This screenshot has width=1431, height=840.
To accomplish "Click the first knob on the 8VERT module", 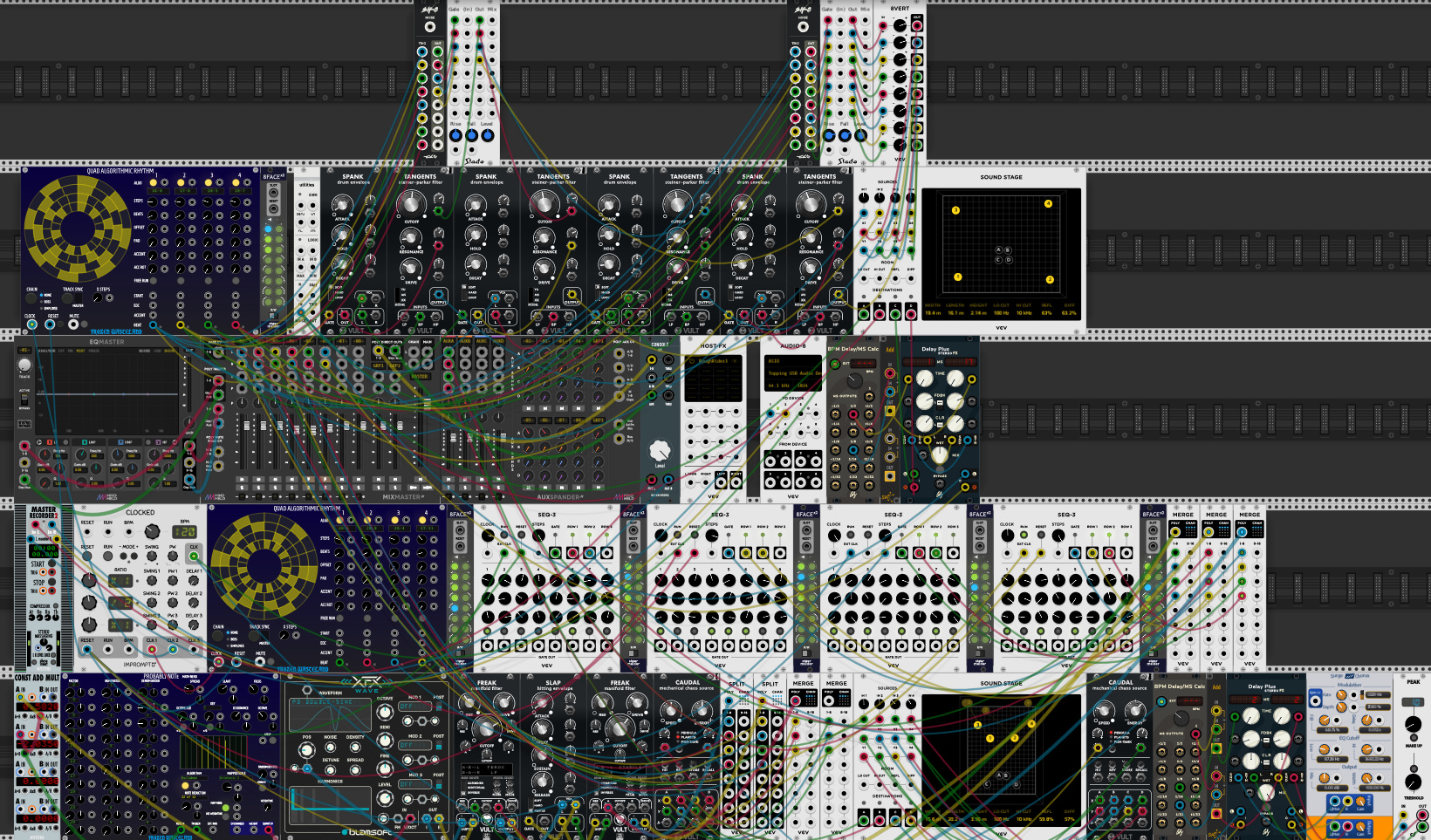I will 900,25.
